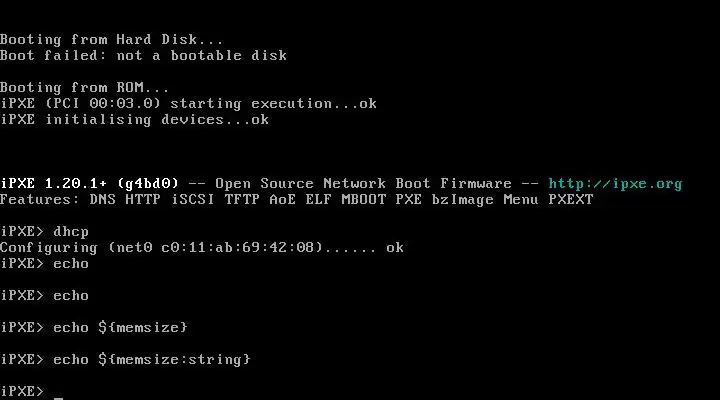This screenshot has height=400, width=720.
Task: Select the "Boot failed: not a bootable disk" message
Action: tap(143, 55)
